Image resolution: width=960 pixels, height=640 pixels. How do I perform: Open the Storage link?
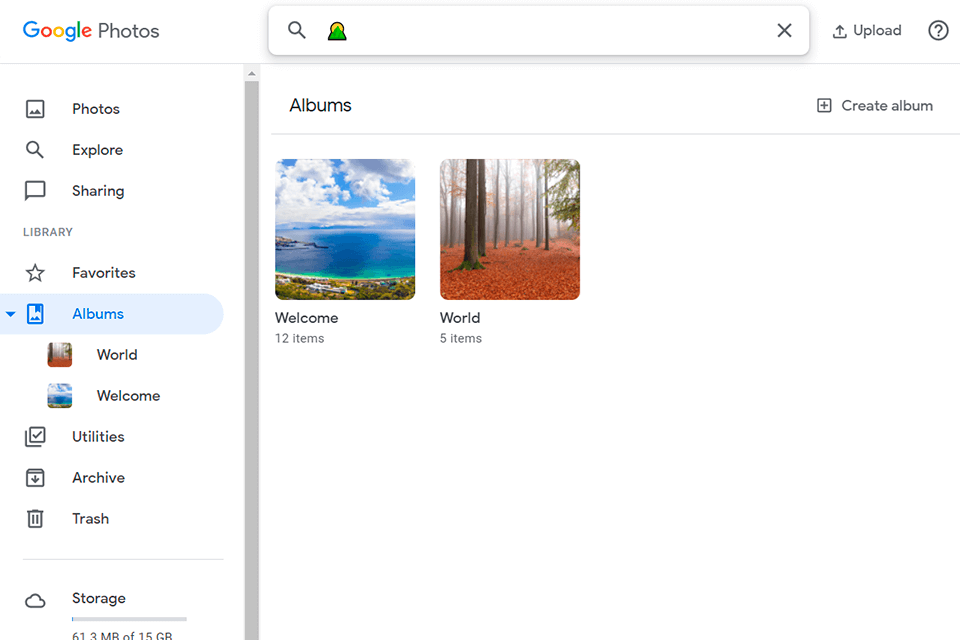pyautogui.click(x=99, y=598)
